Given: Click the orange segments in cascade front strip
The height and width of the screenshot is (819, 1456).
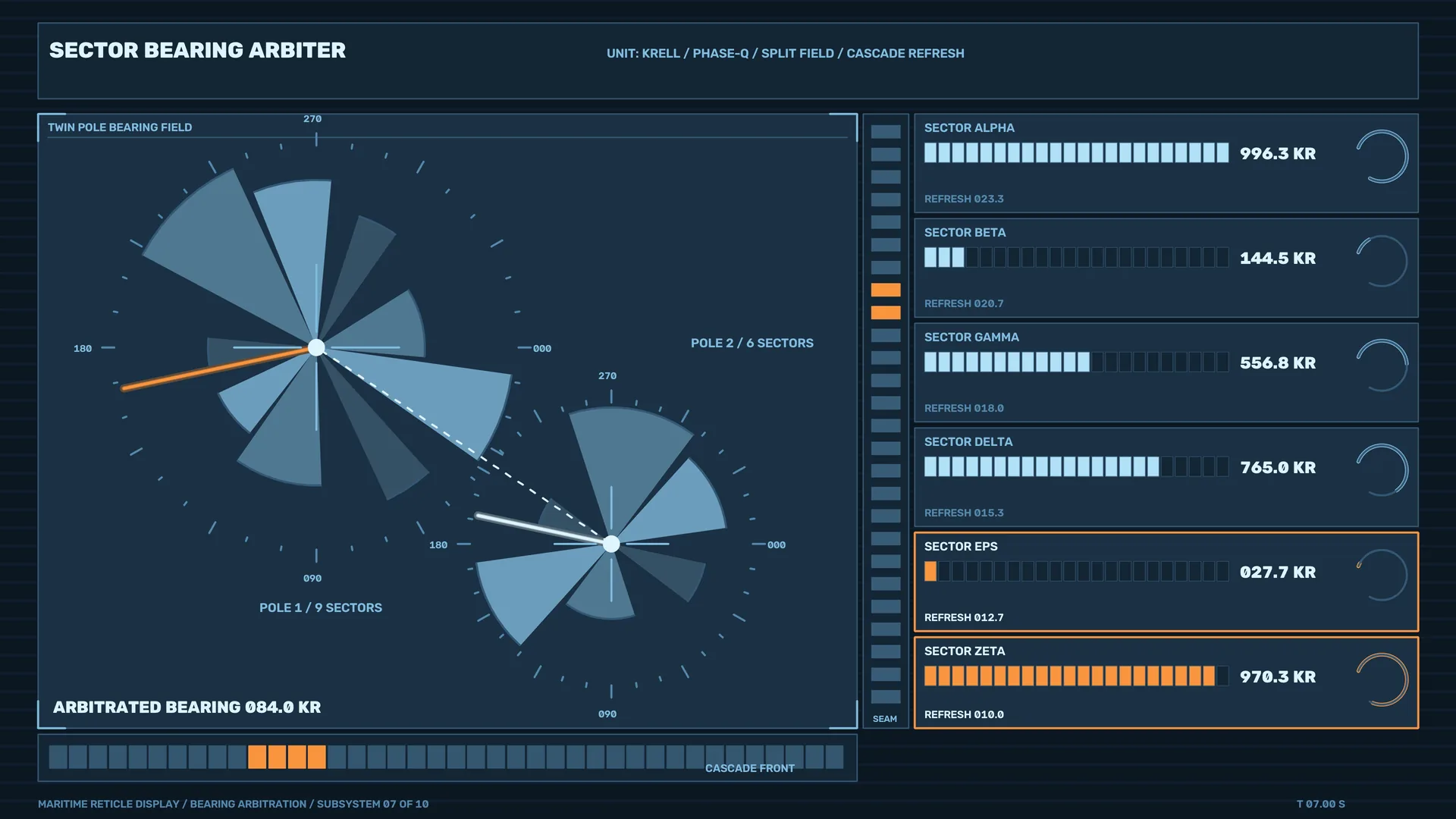Looking at the screenshot, I should [287, 757].
